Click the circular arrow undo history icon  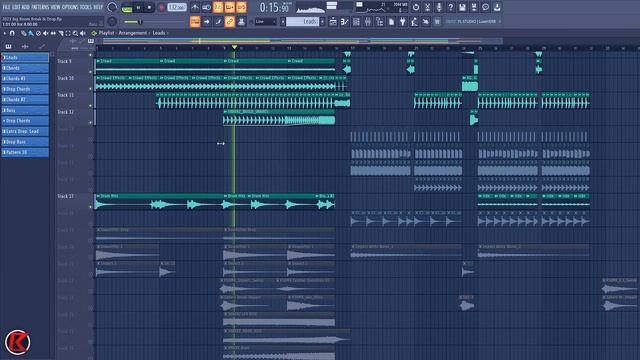point(416,7)
